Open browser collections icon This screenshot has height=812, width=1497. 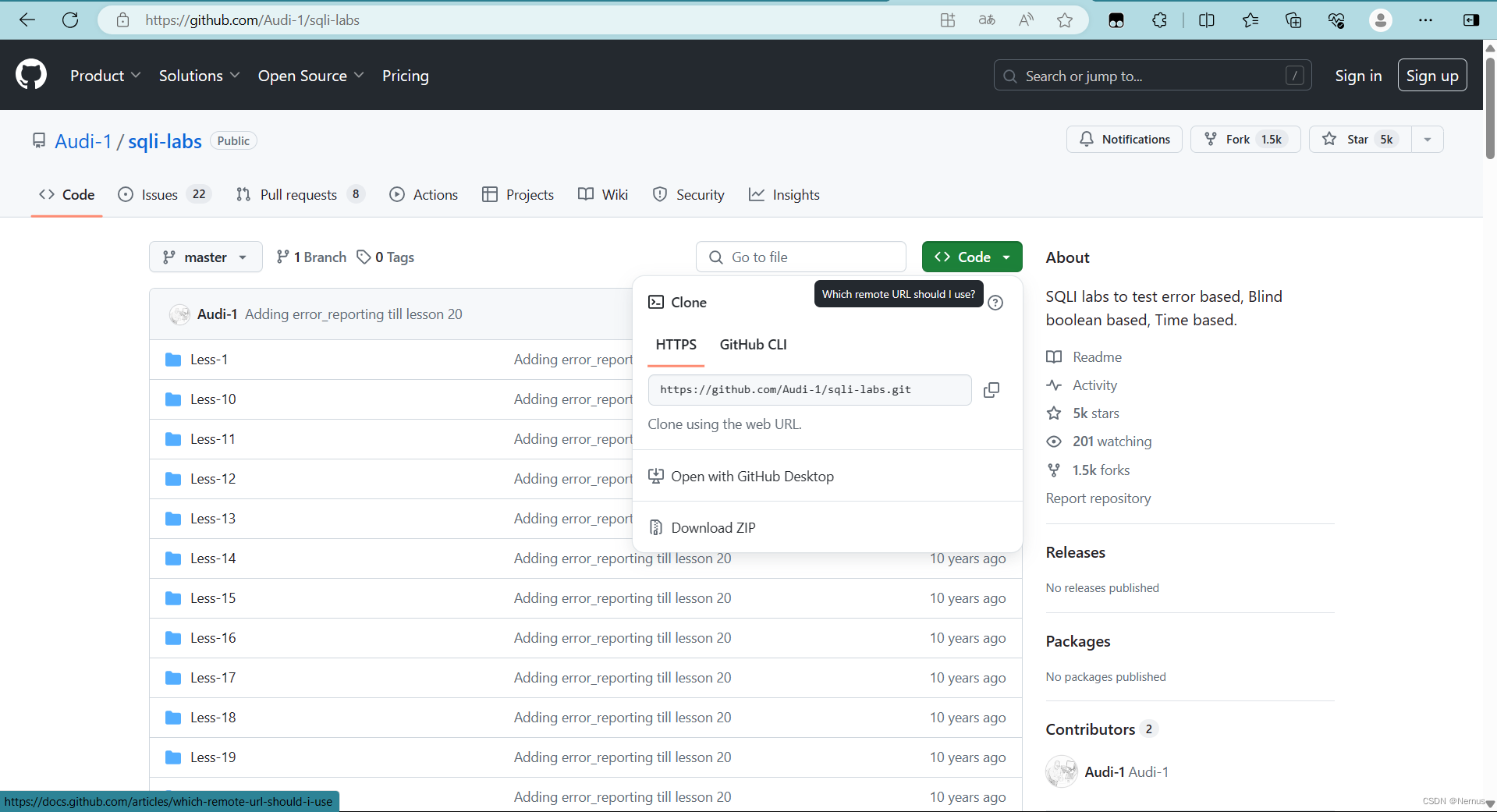point(1293,20)
